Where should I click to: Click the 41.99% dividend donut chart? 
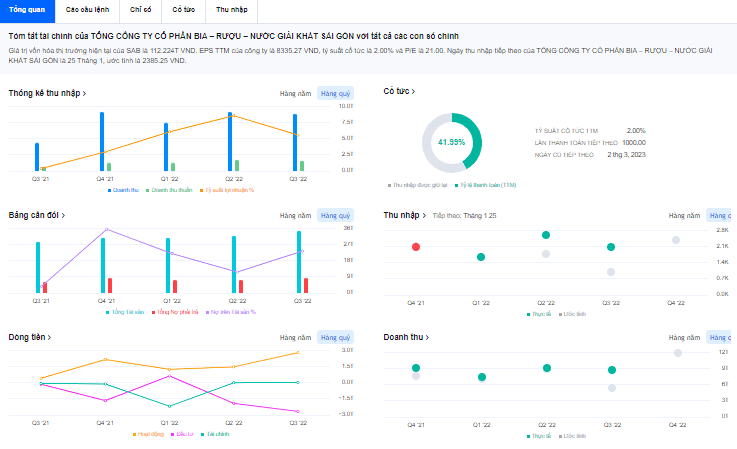tap(452, 142)
